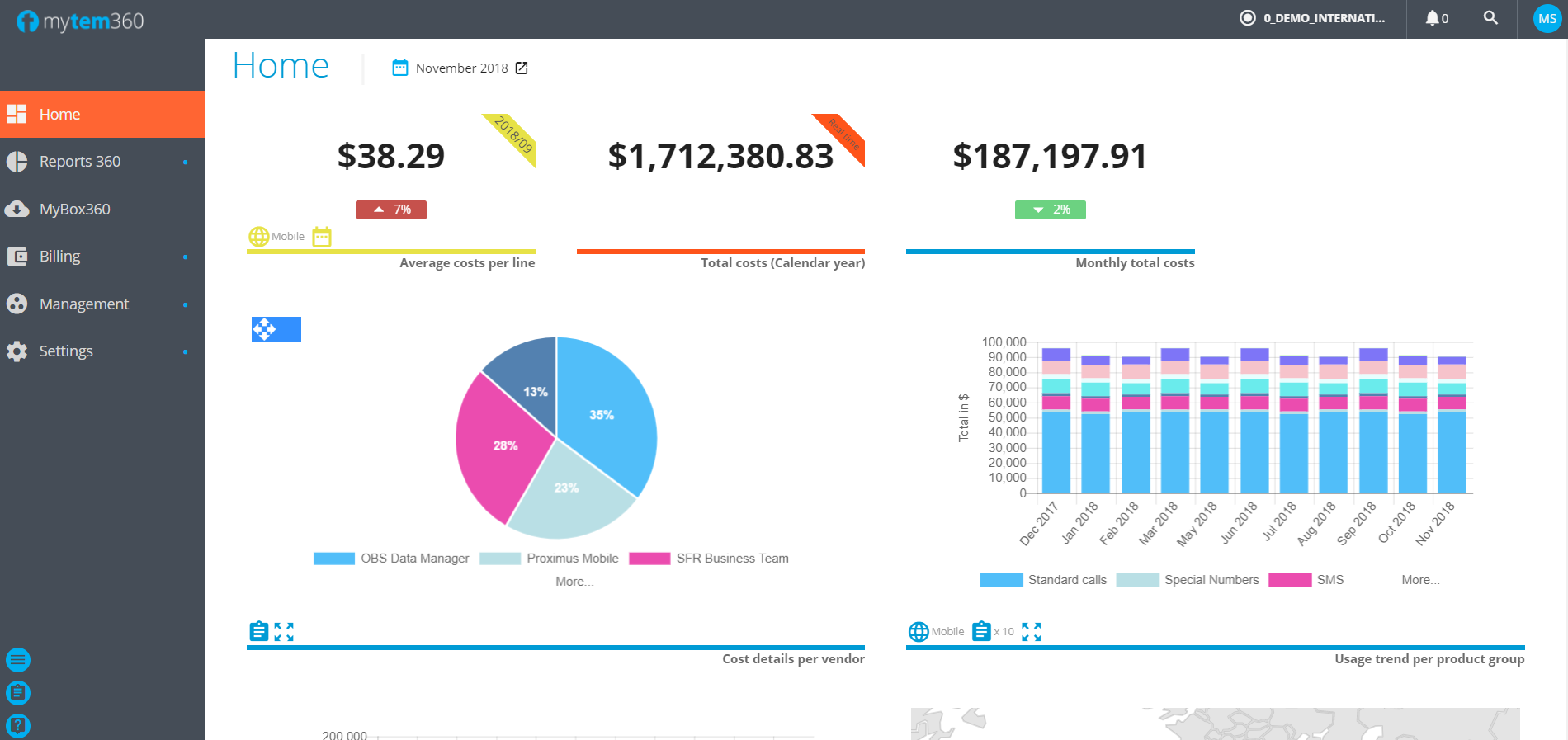Click the clipboard icon under the pie chart
This screenshot has height=740, width=1568.
tap(258, 632)
